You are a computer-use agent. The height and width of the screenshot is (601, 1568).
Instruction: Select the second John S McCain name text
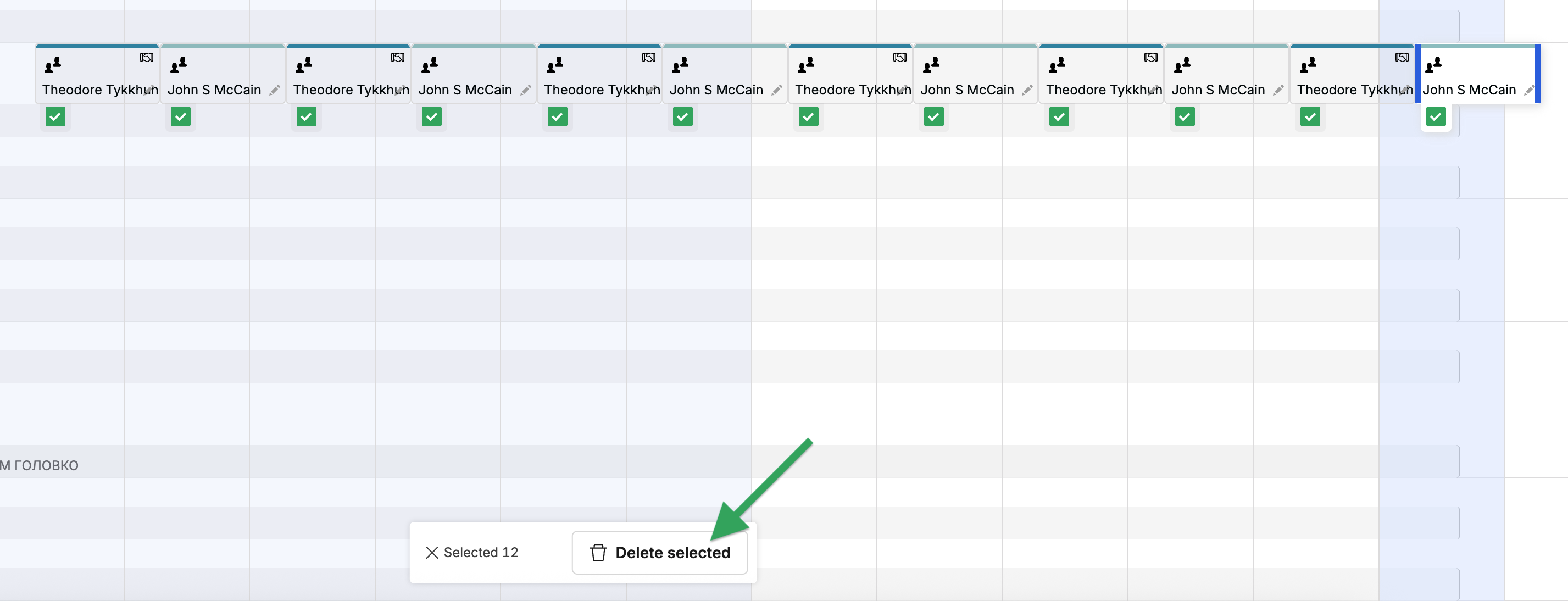(x=466, y=90)
